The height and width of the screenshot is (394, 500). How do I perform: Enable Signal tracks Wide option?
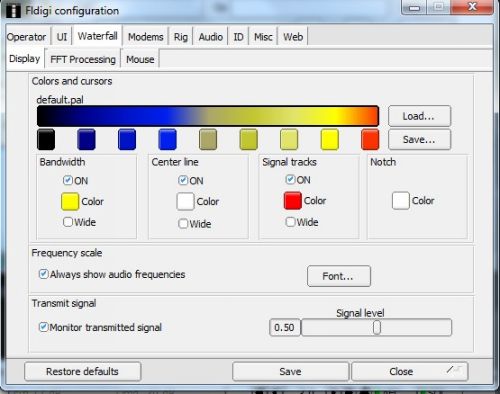tap(290, 222)
